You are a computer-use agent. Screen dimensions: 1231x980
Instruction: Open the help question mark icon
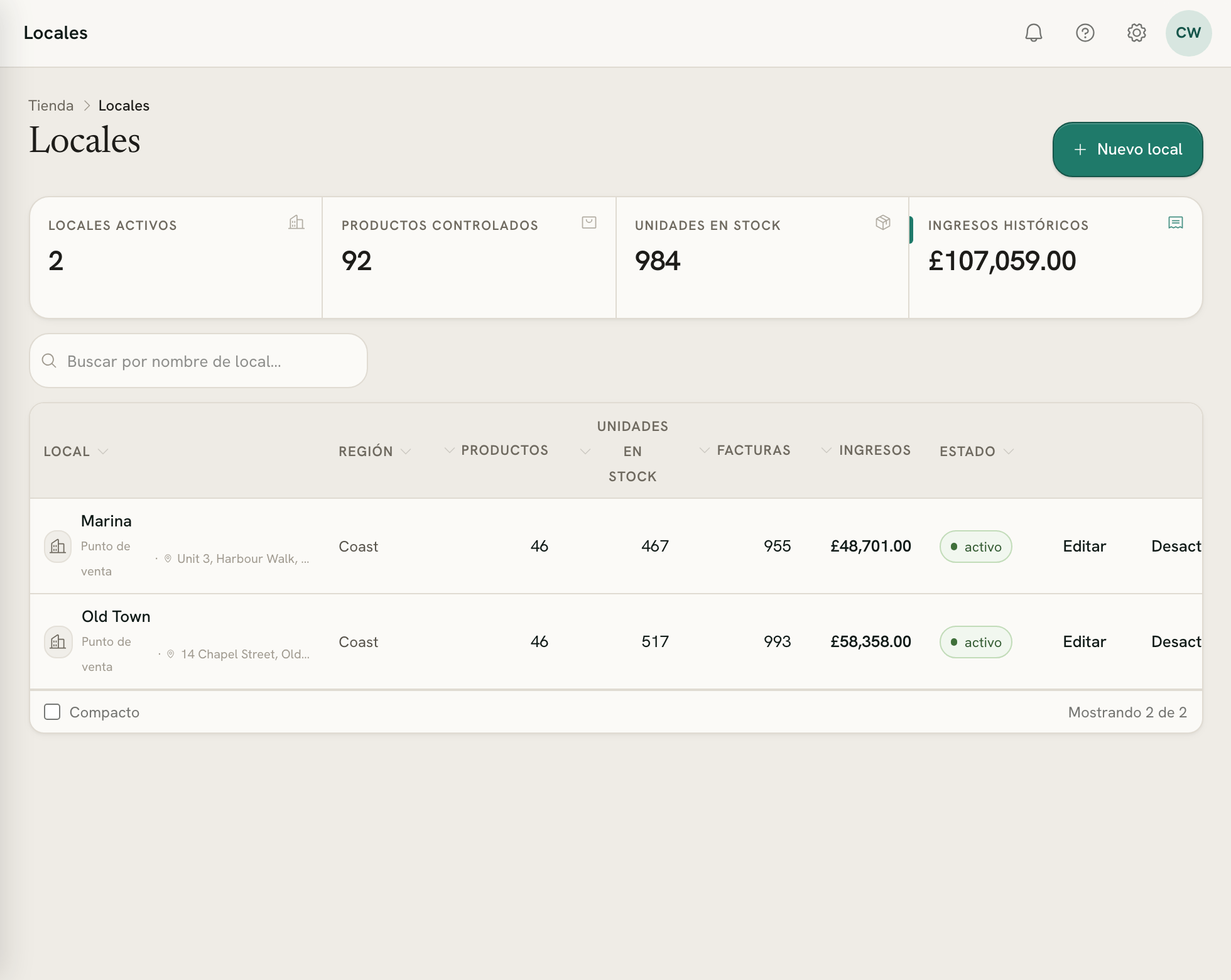[x=1085, y=33]
